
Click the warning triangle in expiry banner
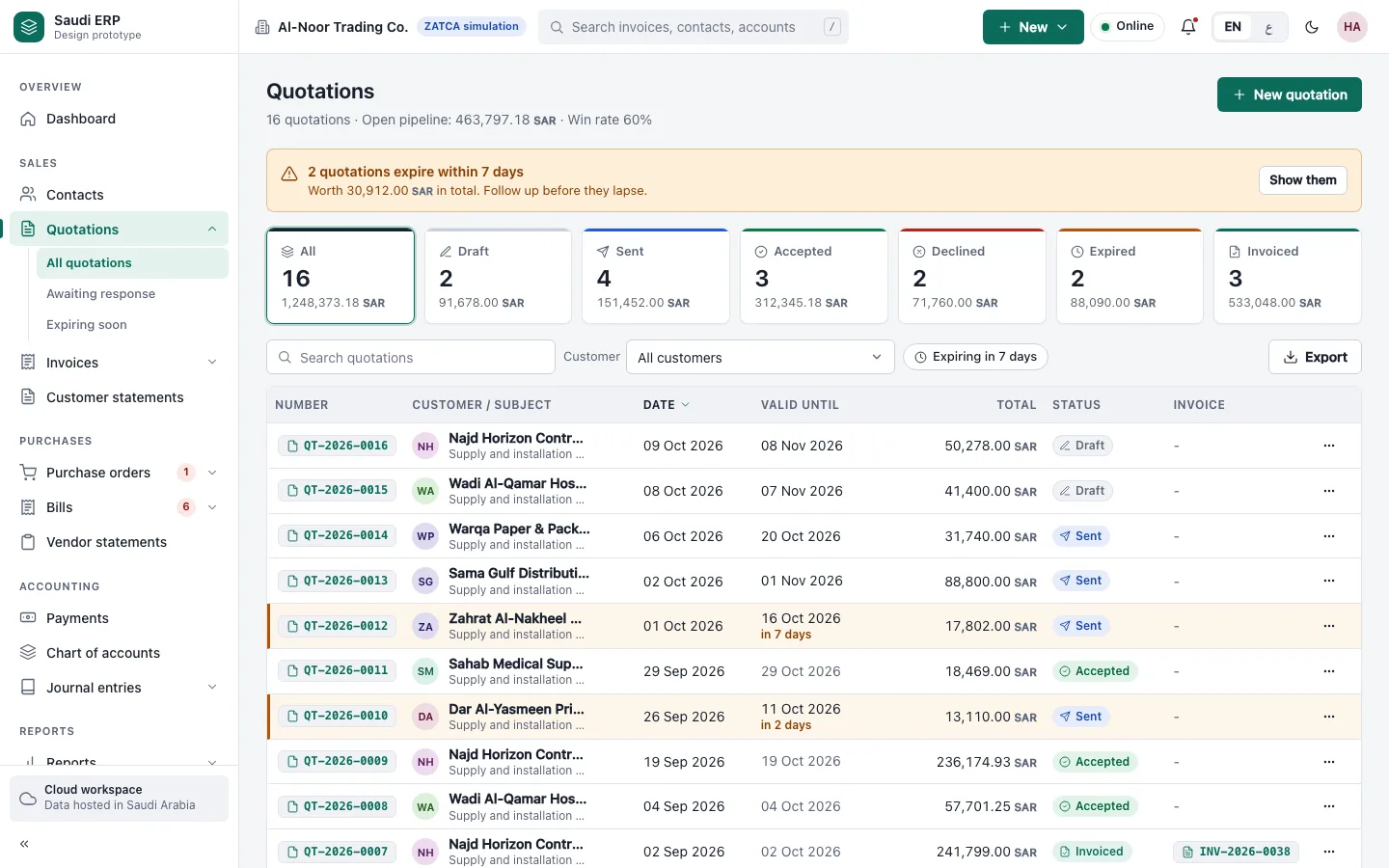(288, 174)
